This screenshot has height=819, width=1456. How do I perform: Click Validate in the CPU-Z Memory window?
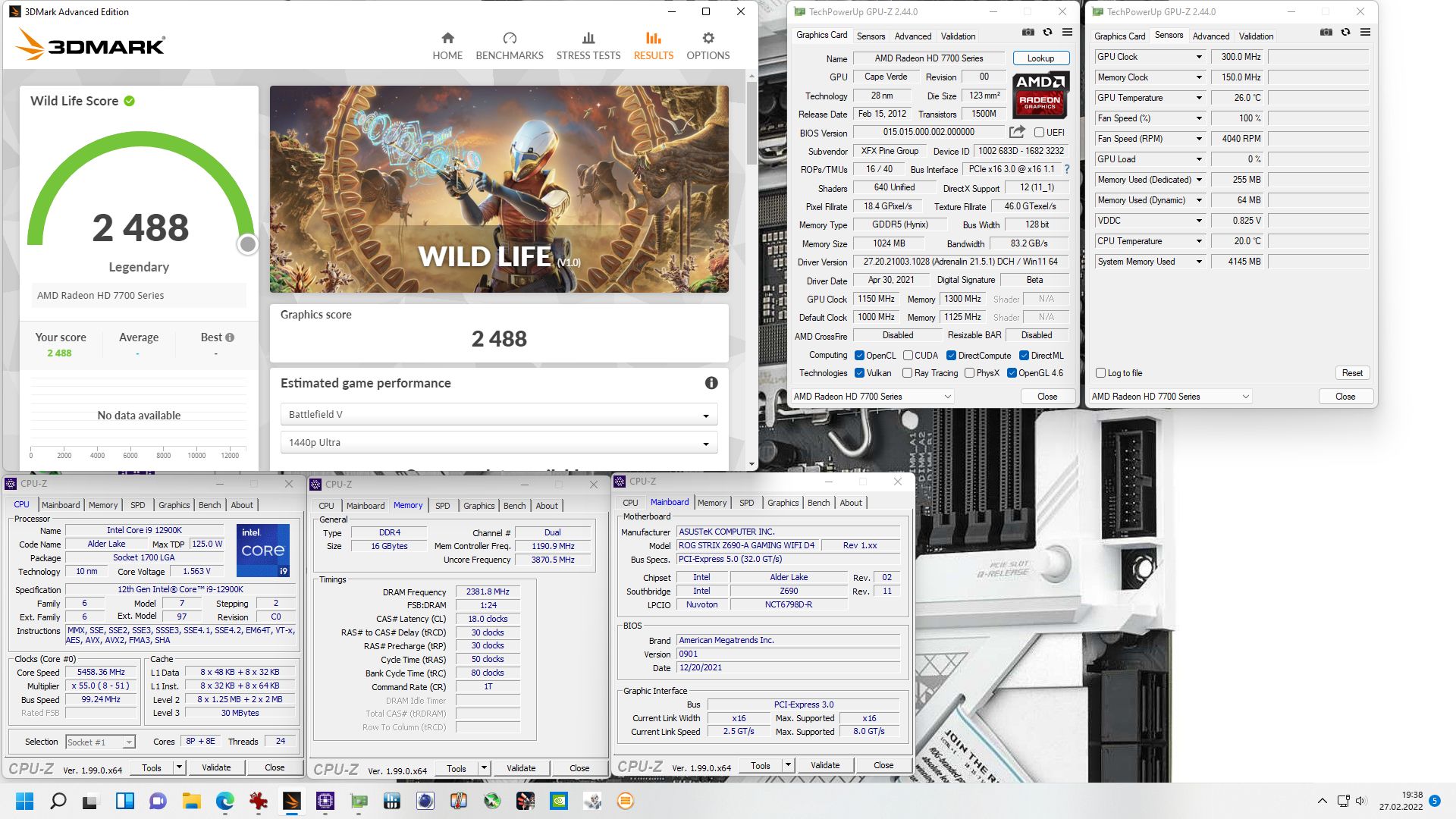(x=521, y=768)
